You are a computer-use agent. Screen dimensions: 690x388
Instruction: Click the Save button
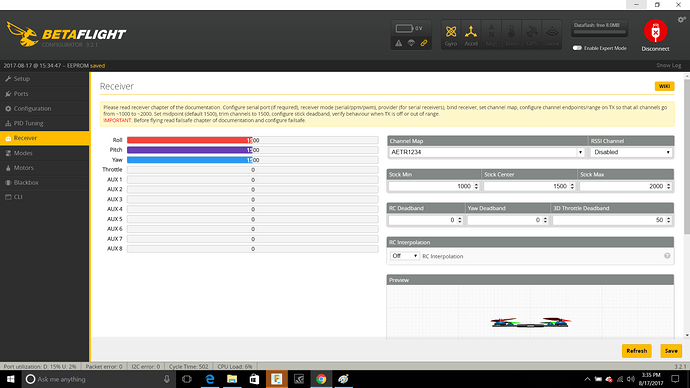point(671,351)
